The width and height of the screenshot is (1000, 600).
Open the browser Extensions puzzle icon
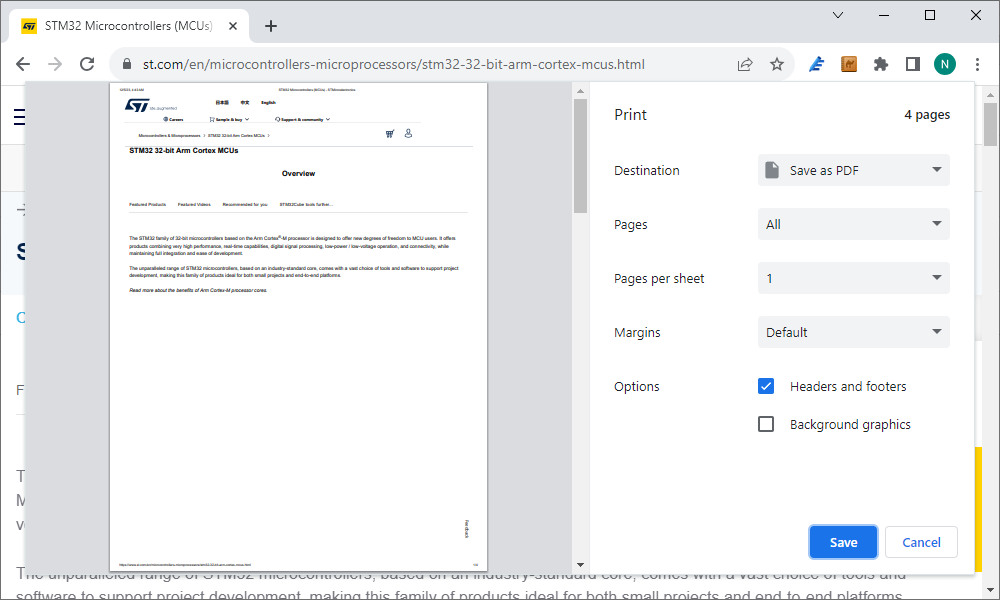click(880, 63)
